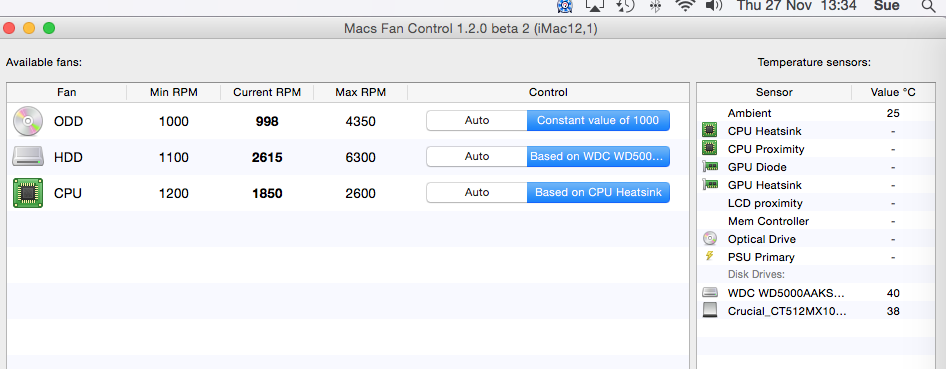
Task: Click the HDD fan drive icon
Action: (28, 157)
